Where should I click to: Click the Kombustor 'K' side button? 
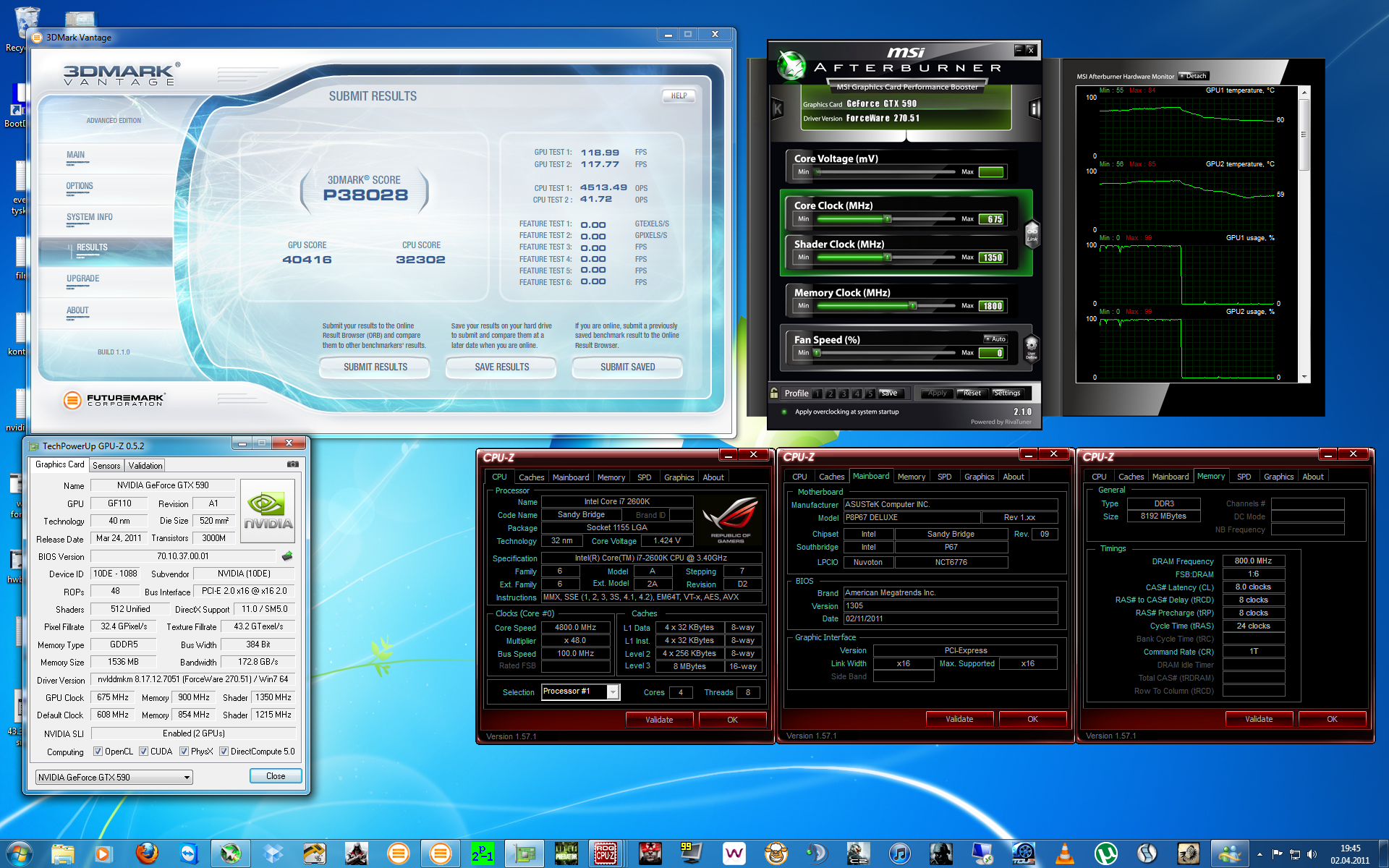pos(778,109)
